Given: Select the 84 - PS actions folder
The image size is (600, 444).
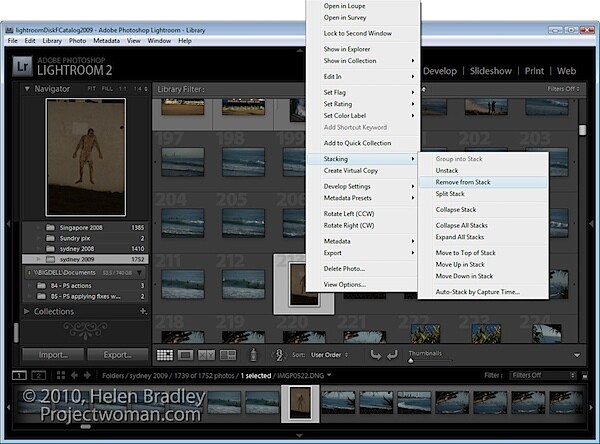Looking at the screenshot, I should [85, 286].
